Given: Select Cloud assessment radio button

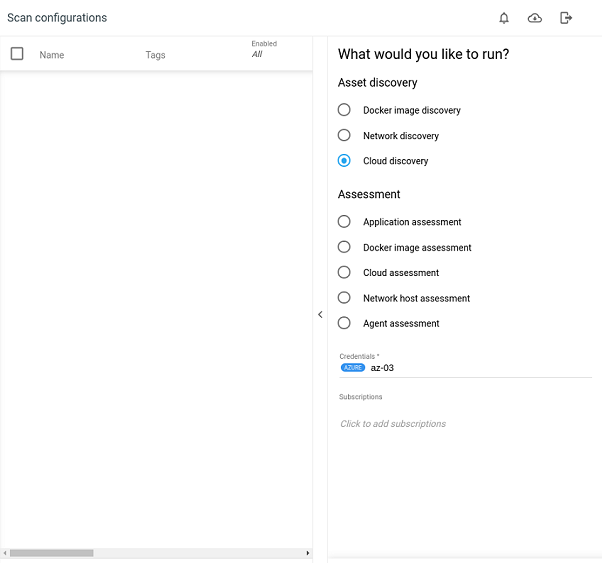Looking at the screenshot, I should (344, 273).
